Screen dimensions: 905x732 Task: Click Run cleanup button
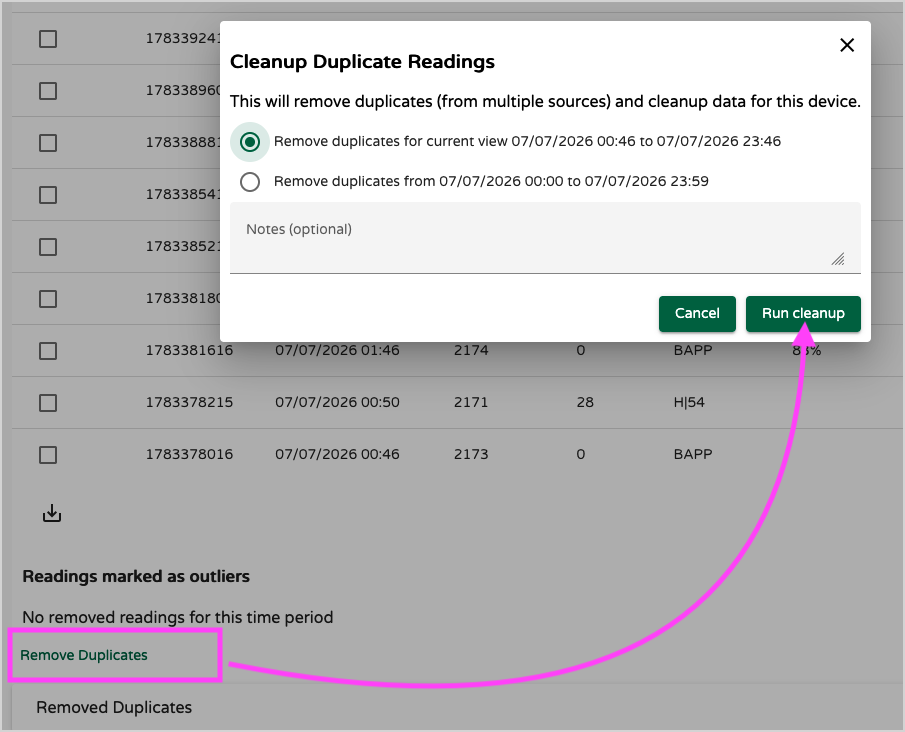point(803,313)
